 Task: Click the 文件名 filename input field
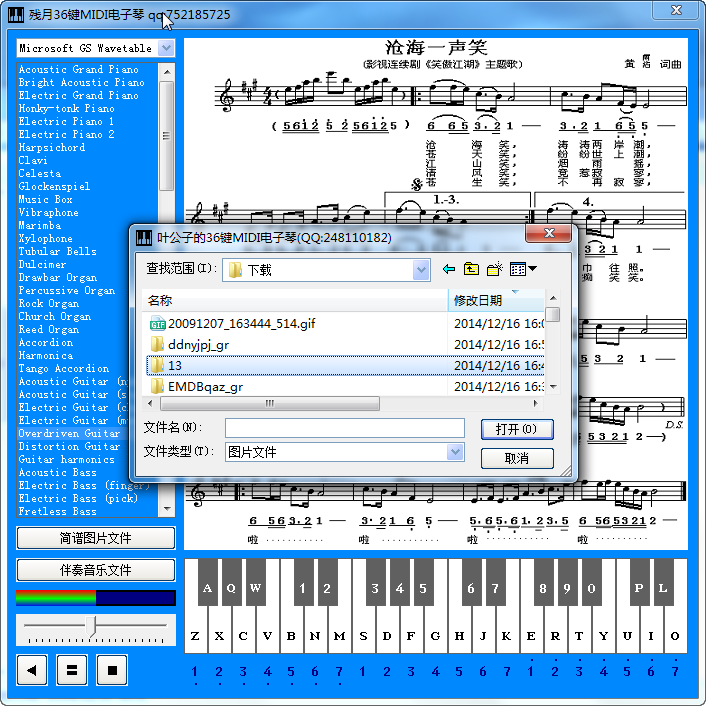pos(344,428)
